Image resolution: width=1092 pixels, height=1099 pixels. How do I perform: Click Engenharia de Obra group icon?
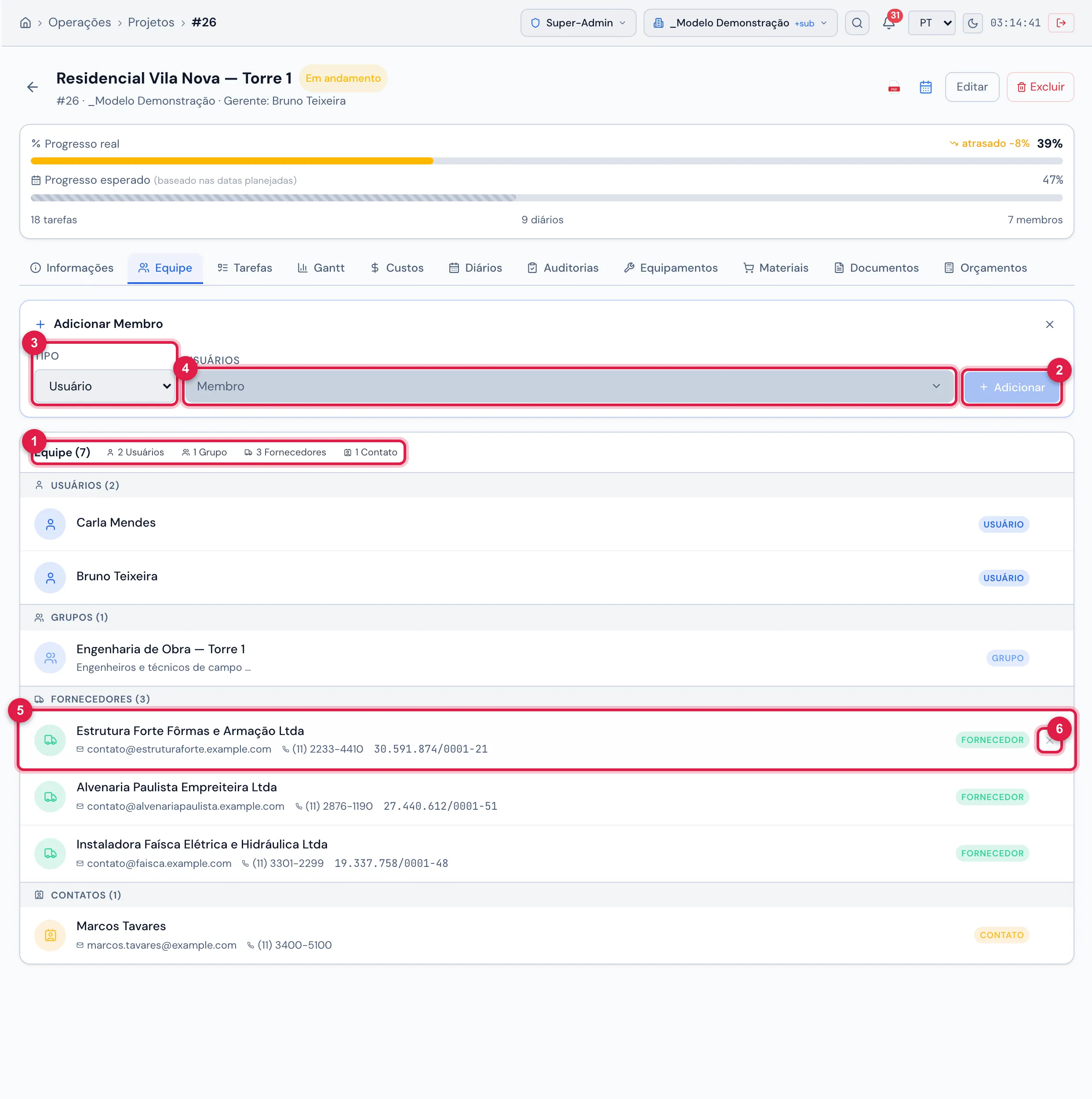(x=50, y=658)
